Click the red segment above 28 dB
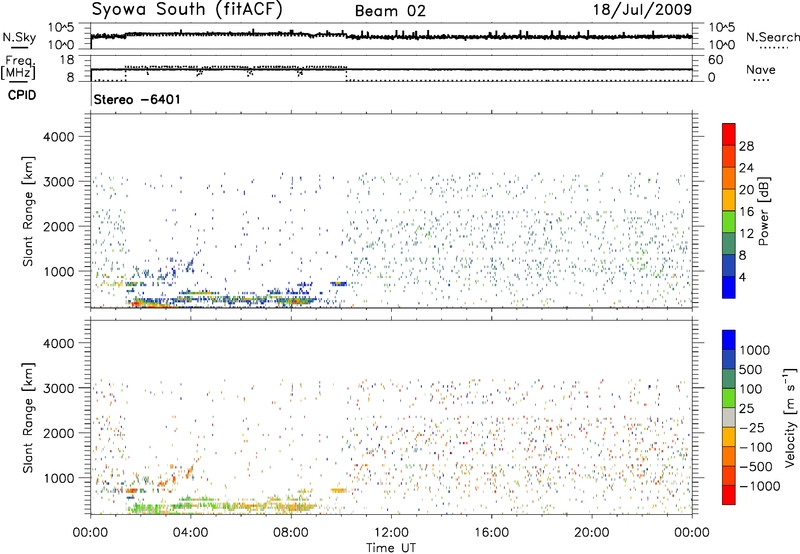The width and height of the screenshot is (800, 554). pyautogui.click(x=729, y=134)
